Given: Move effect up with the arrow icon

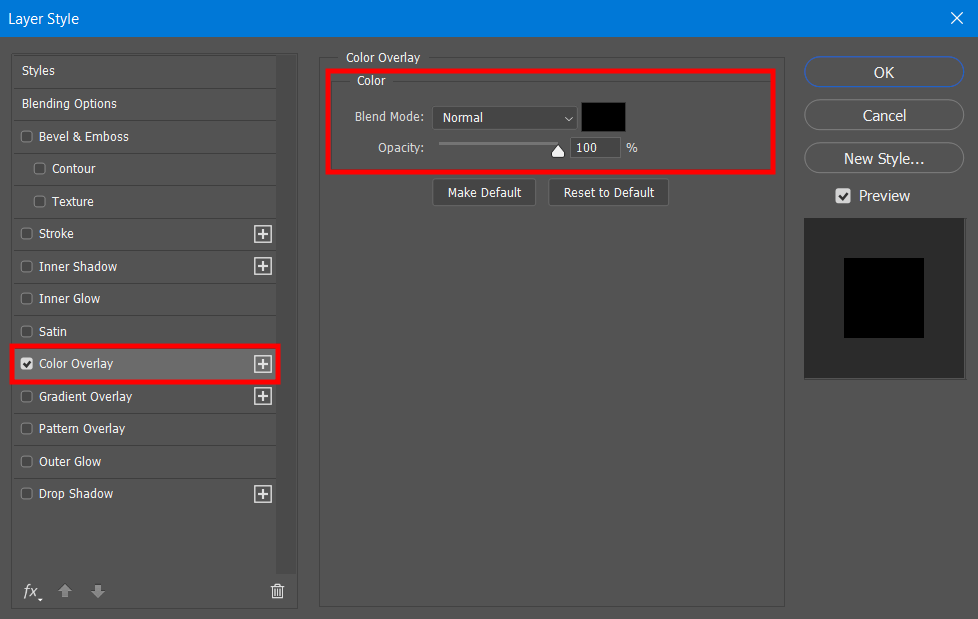Looking at the screenshot, I should (x=65, y=590).
